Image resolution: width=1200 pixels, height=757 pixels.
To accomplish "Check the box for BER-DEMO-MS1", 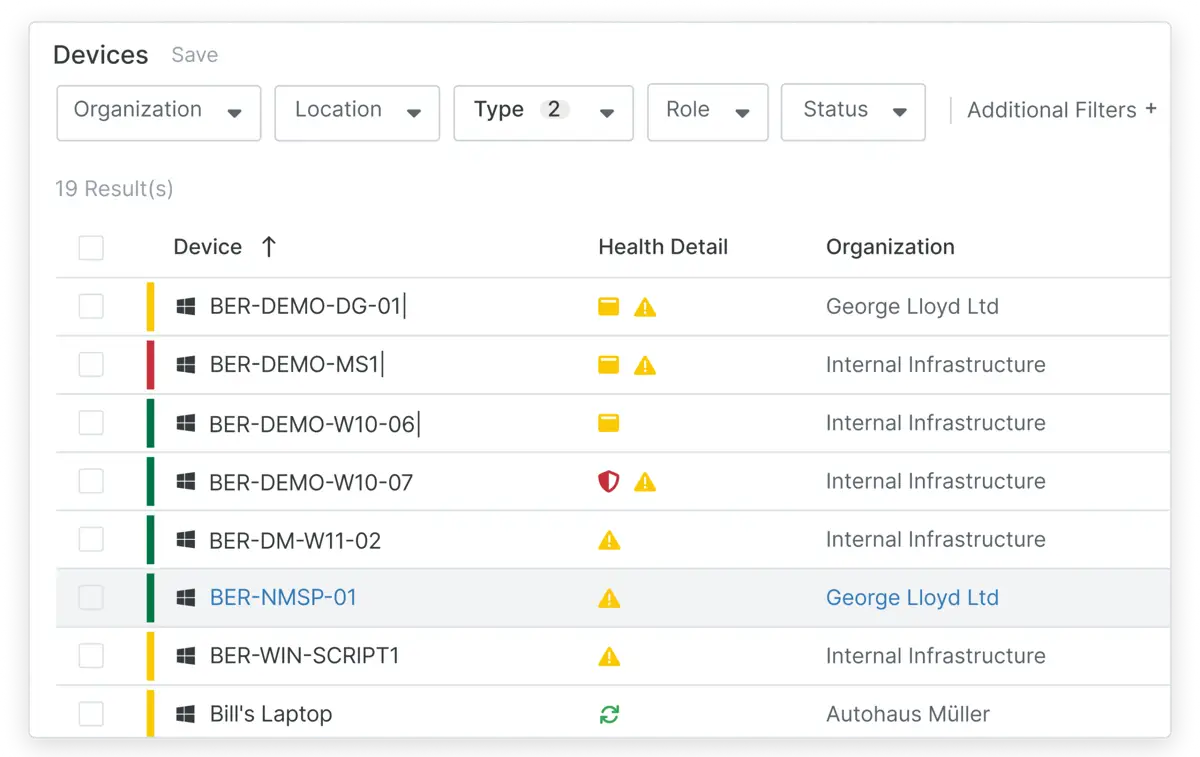I will click(91, 364).
